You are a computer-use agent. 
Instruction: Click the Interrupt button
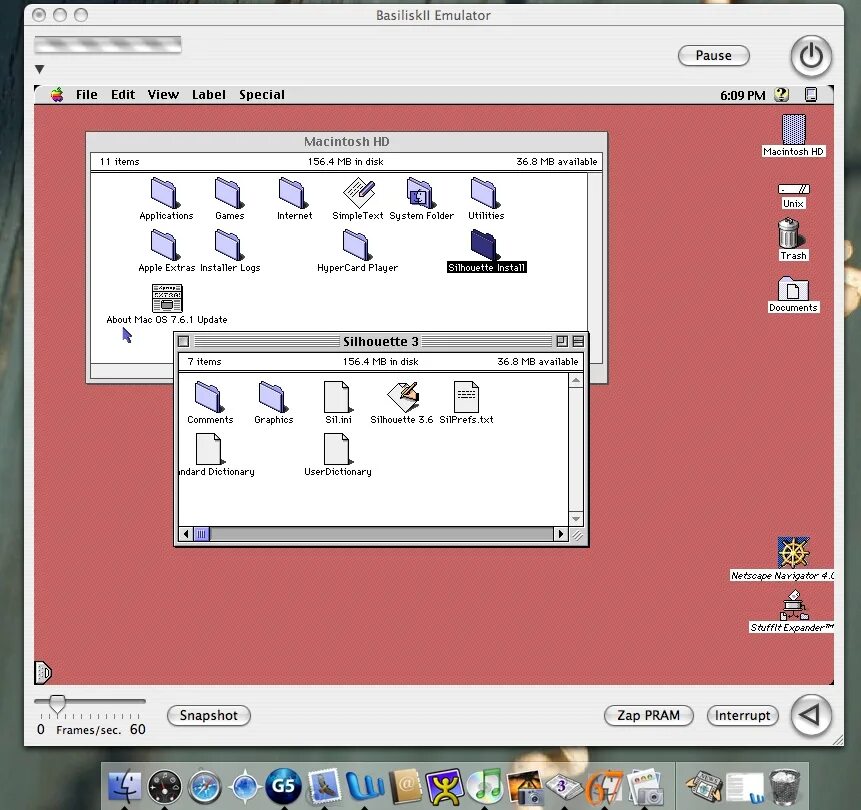pyautogui.click(x=742, y=716)
